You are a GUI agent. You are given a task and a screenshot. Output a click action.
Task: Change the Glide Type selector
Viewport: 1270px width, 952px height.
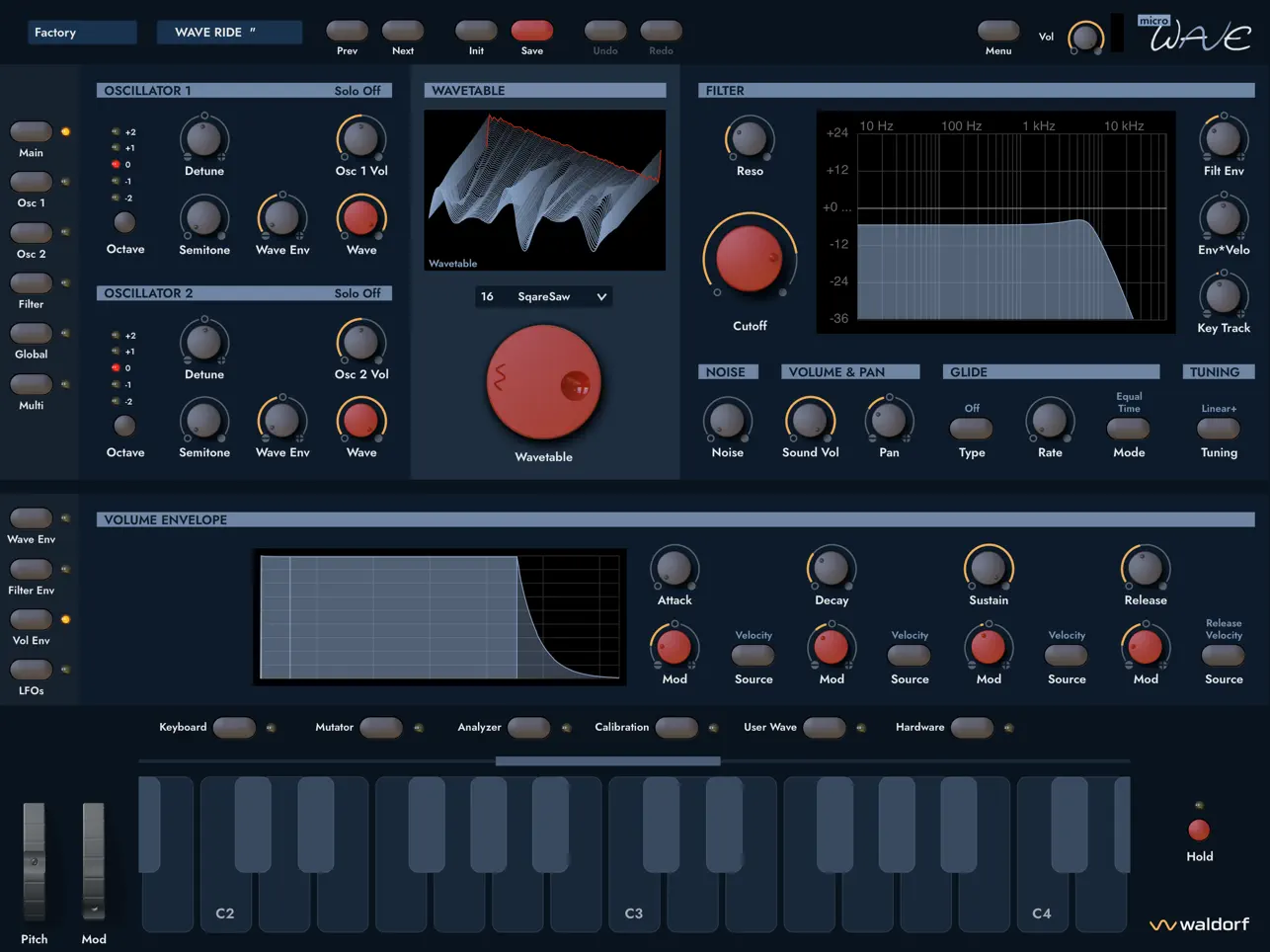point(971,429)
